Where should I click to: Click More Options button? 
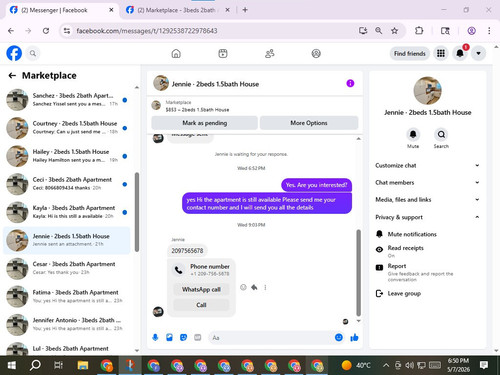click(x=309, y=123)
